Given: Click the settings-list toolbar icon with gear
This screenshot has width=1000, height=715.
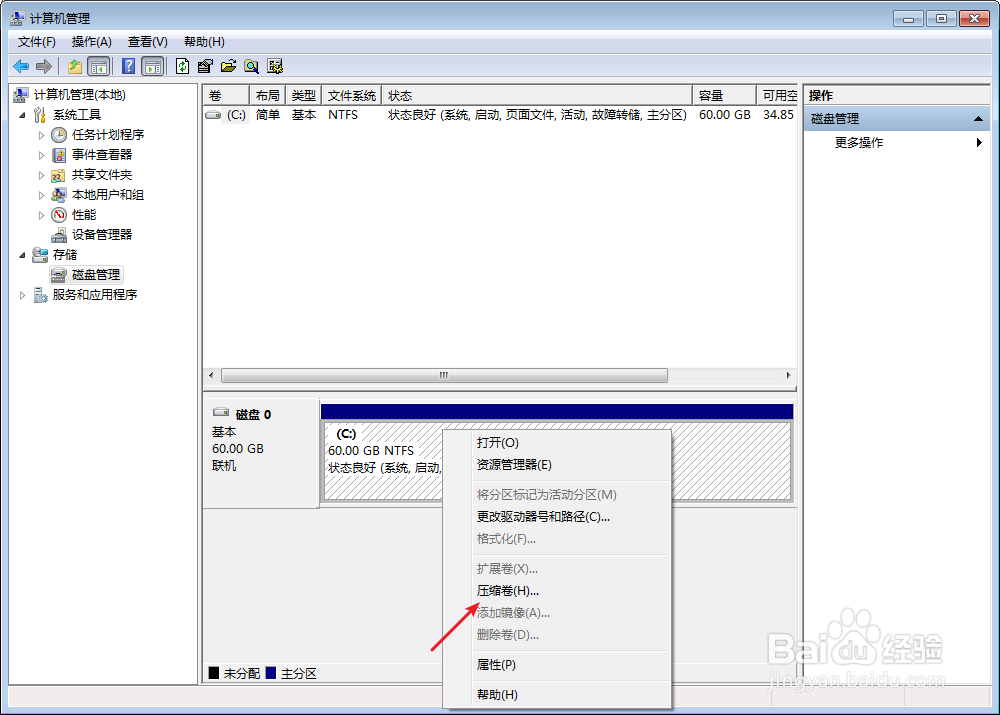Looking at the screenshot, I should click(275, 66).
